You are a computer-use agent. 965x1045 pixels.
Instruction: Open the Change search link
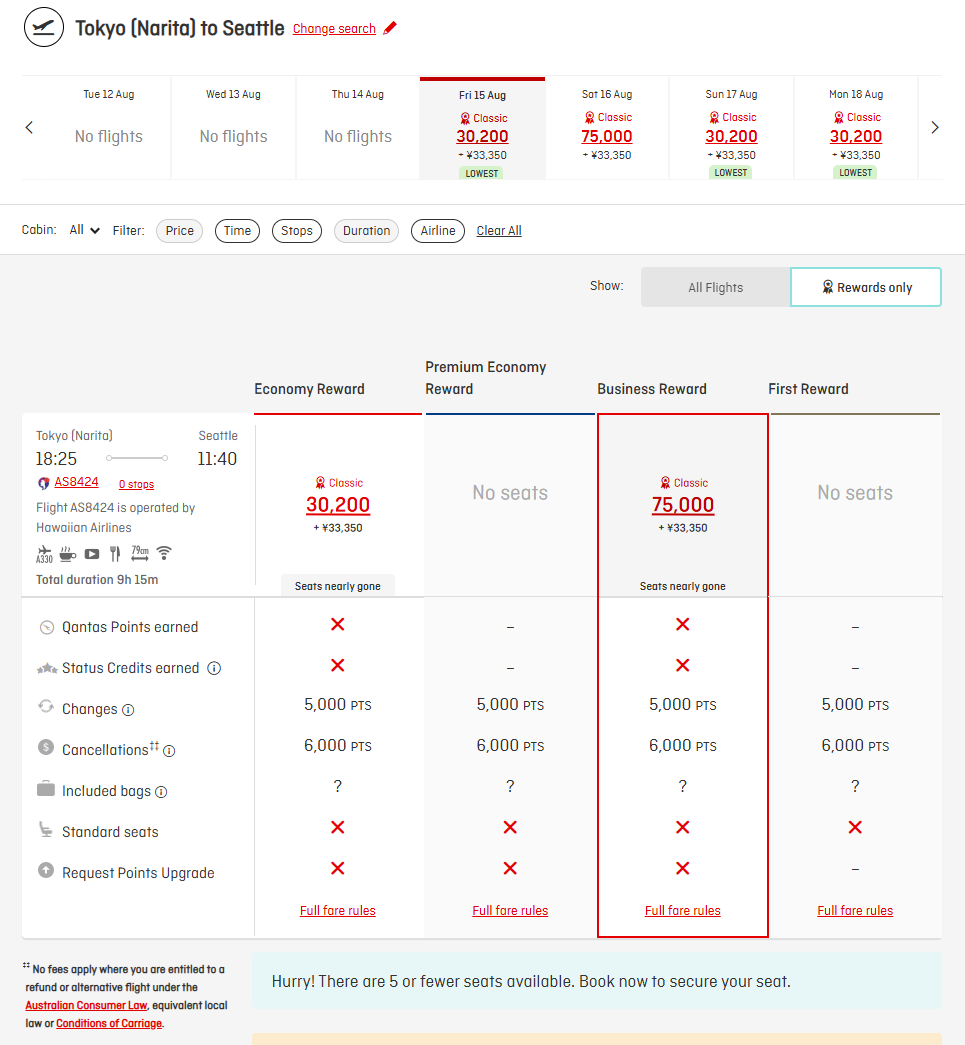334,29
